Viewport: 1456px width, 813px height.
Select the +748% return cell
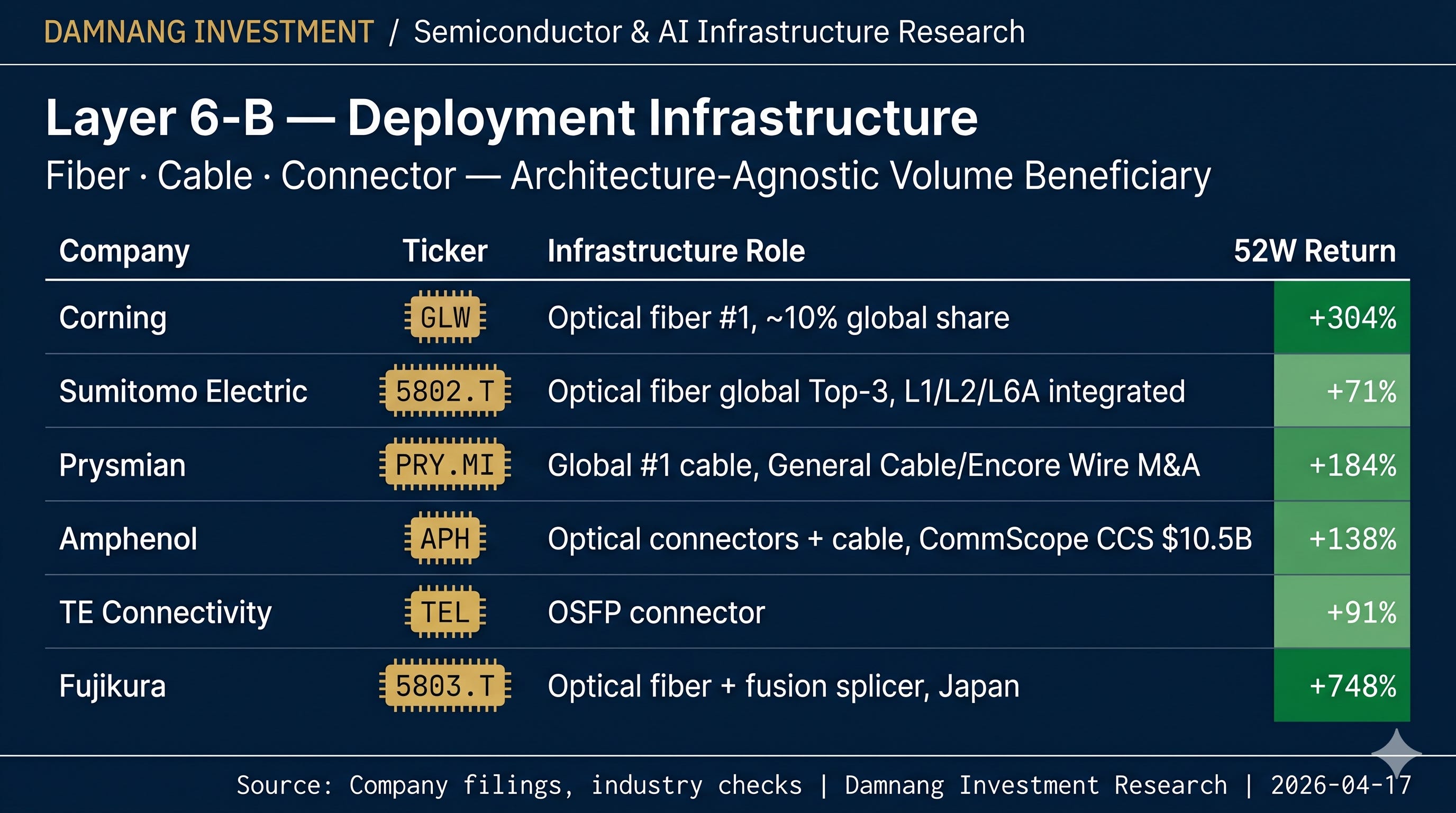tap(1342, 685)
